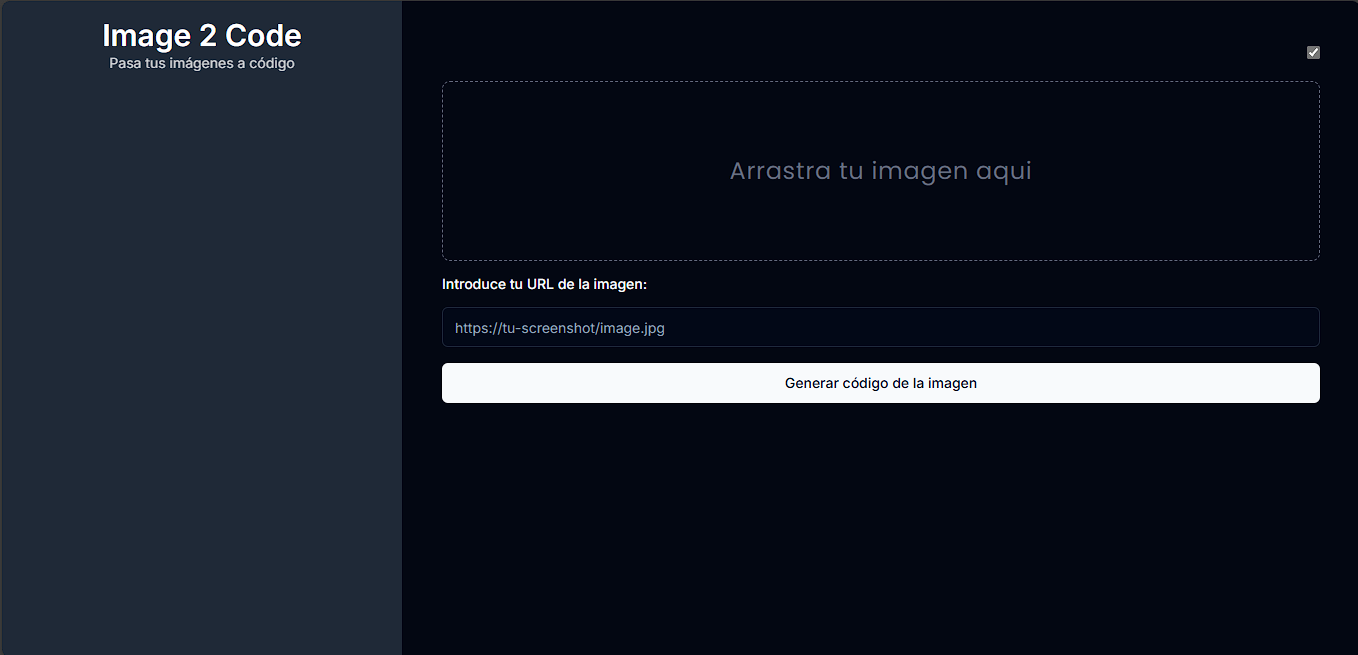Focus the 'https://tu-screenshot/image.jpg' text box

pos(880,327)
